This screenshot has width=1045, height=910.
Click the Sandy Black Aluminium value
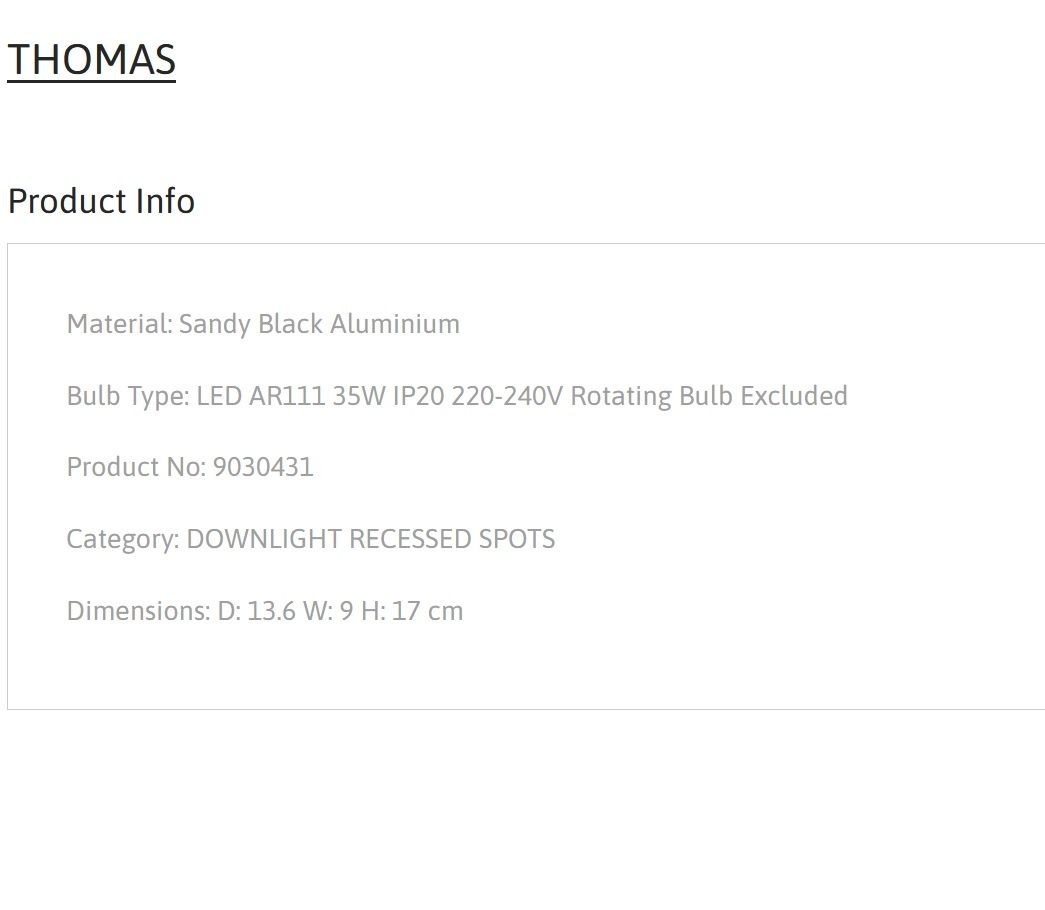tap(319, 324)
